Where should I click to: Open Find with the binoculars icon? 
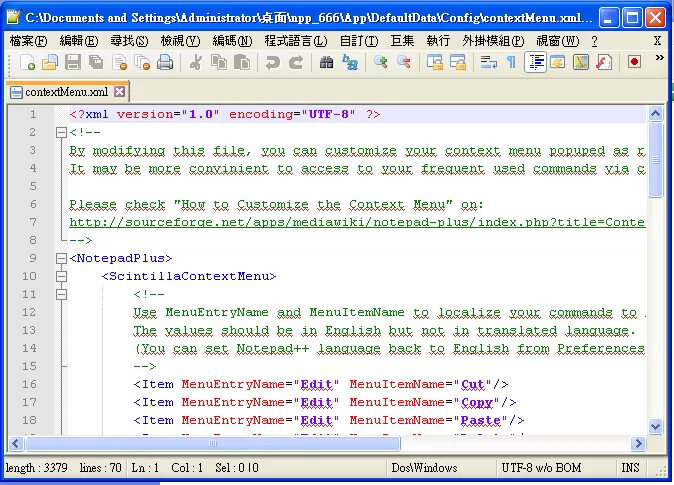pos(327,62)
